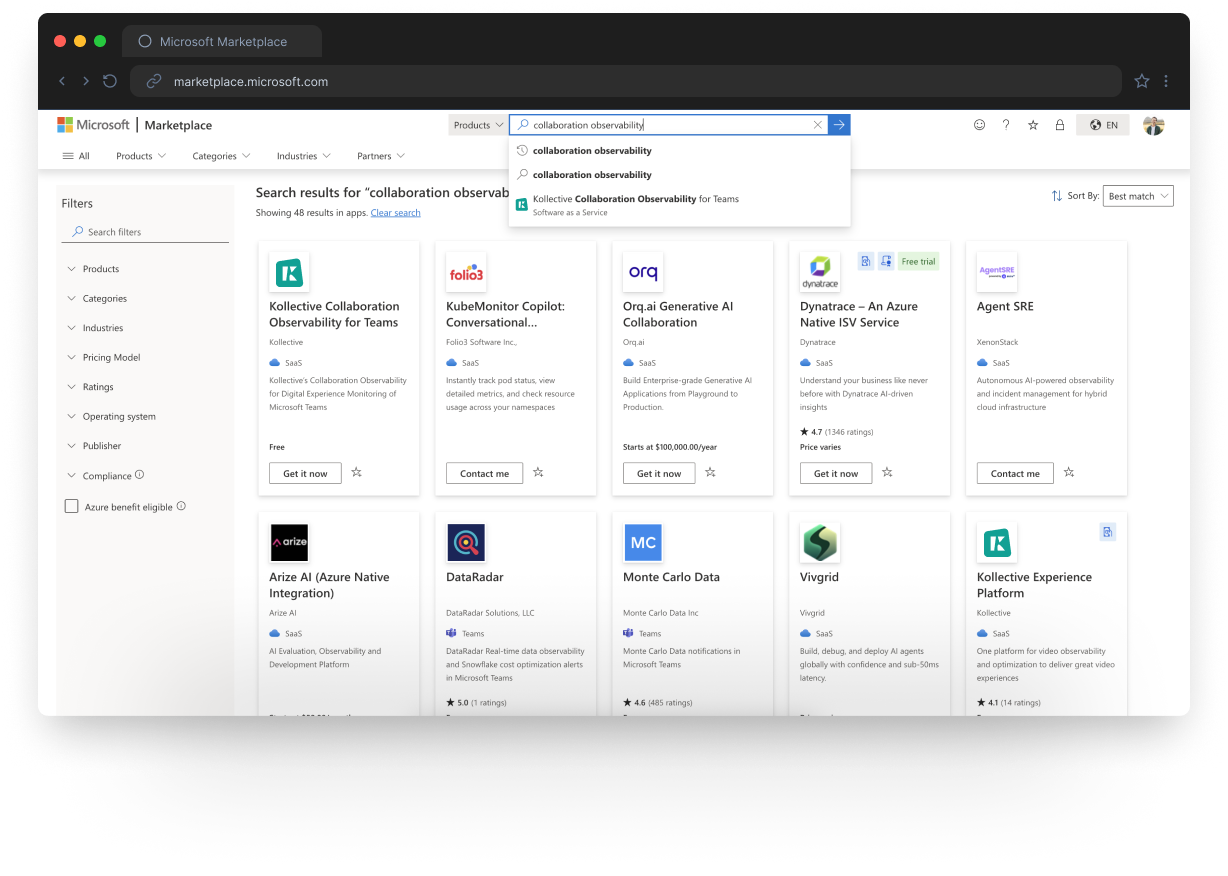Open the Products search scope dropdown
Screen dimensions: 1228x876
478,125
